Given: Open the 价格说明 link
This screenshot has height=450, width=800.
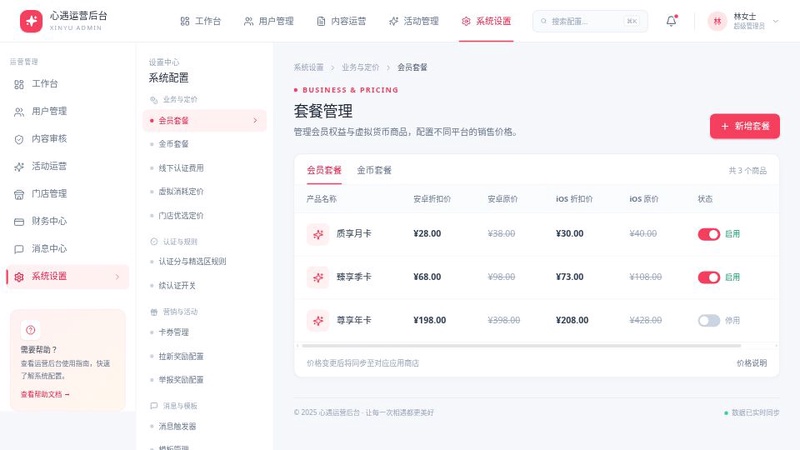Looking at the screenshot, I should [752, 363].
